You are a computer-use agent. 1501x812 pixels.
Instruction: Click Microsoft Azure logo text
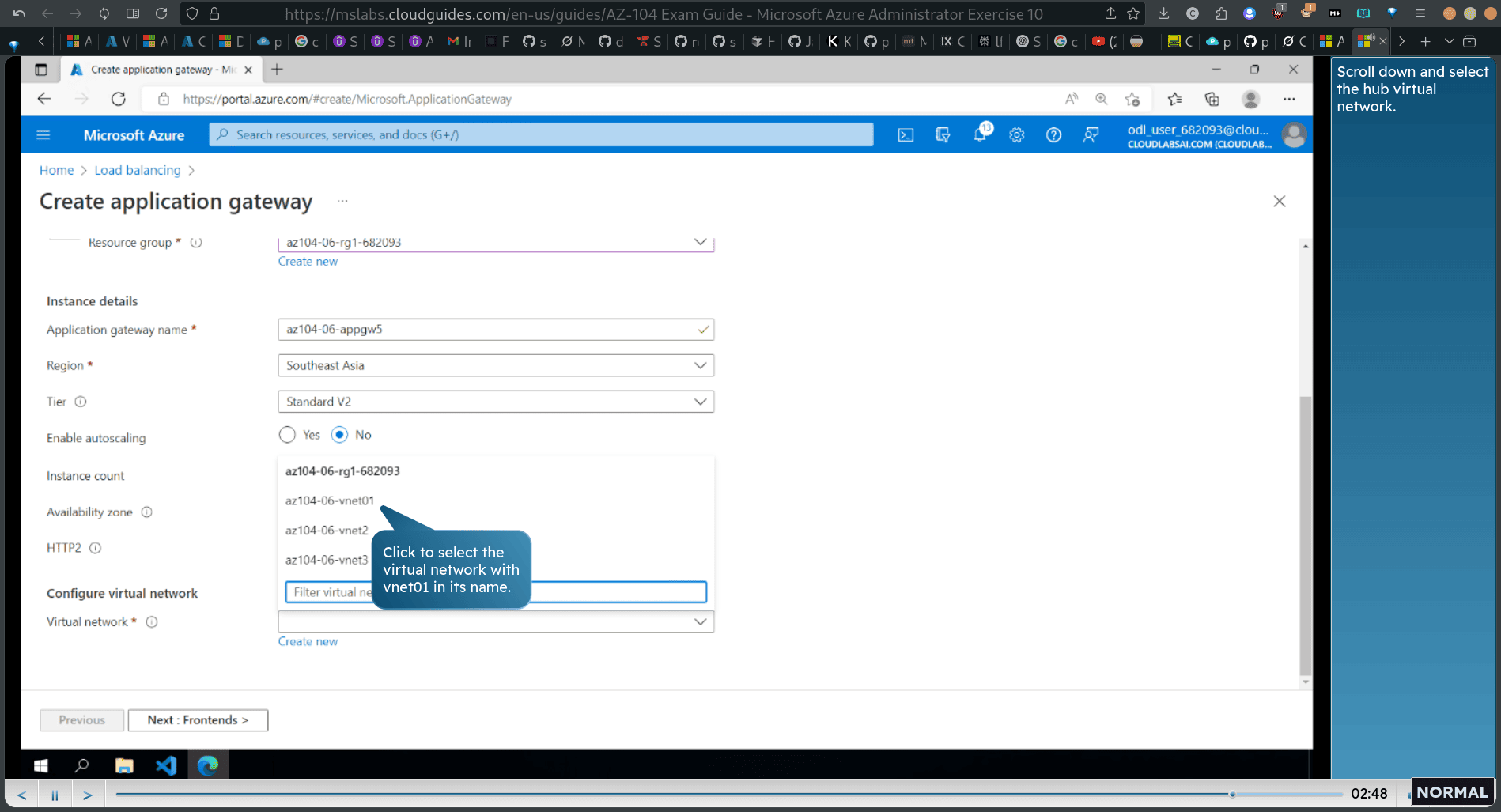[x=134, y=135]
